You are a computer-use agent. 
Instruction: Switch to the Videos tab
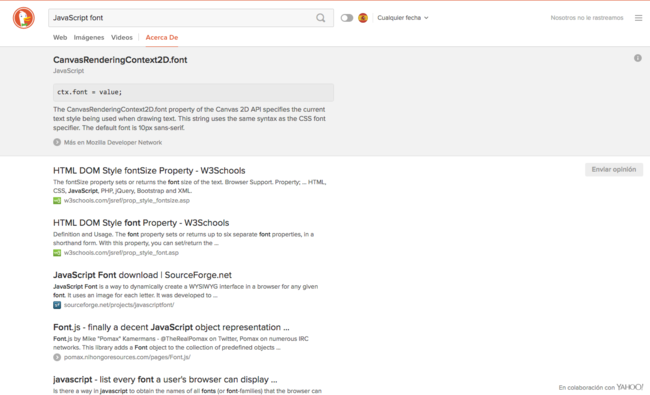point(122,37)
